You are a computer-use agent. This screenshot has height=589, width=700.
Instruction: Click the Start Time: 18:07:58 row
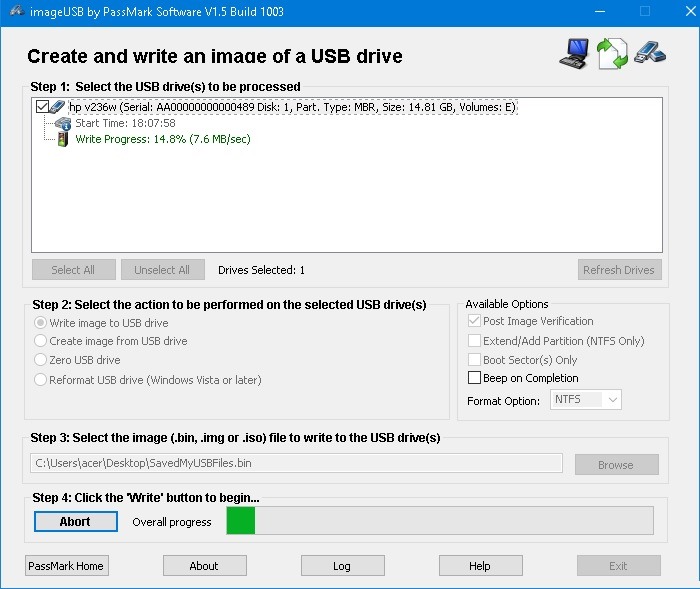click(125, 123)
